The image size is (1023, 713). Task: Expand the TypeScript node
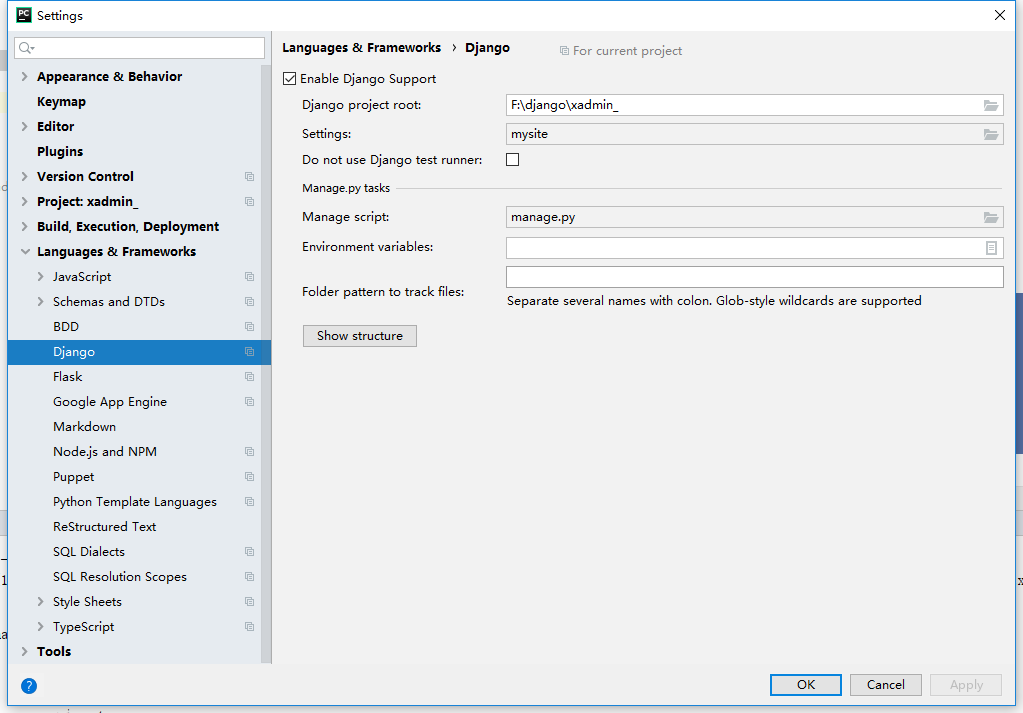coord(40,627)
